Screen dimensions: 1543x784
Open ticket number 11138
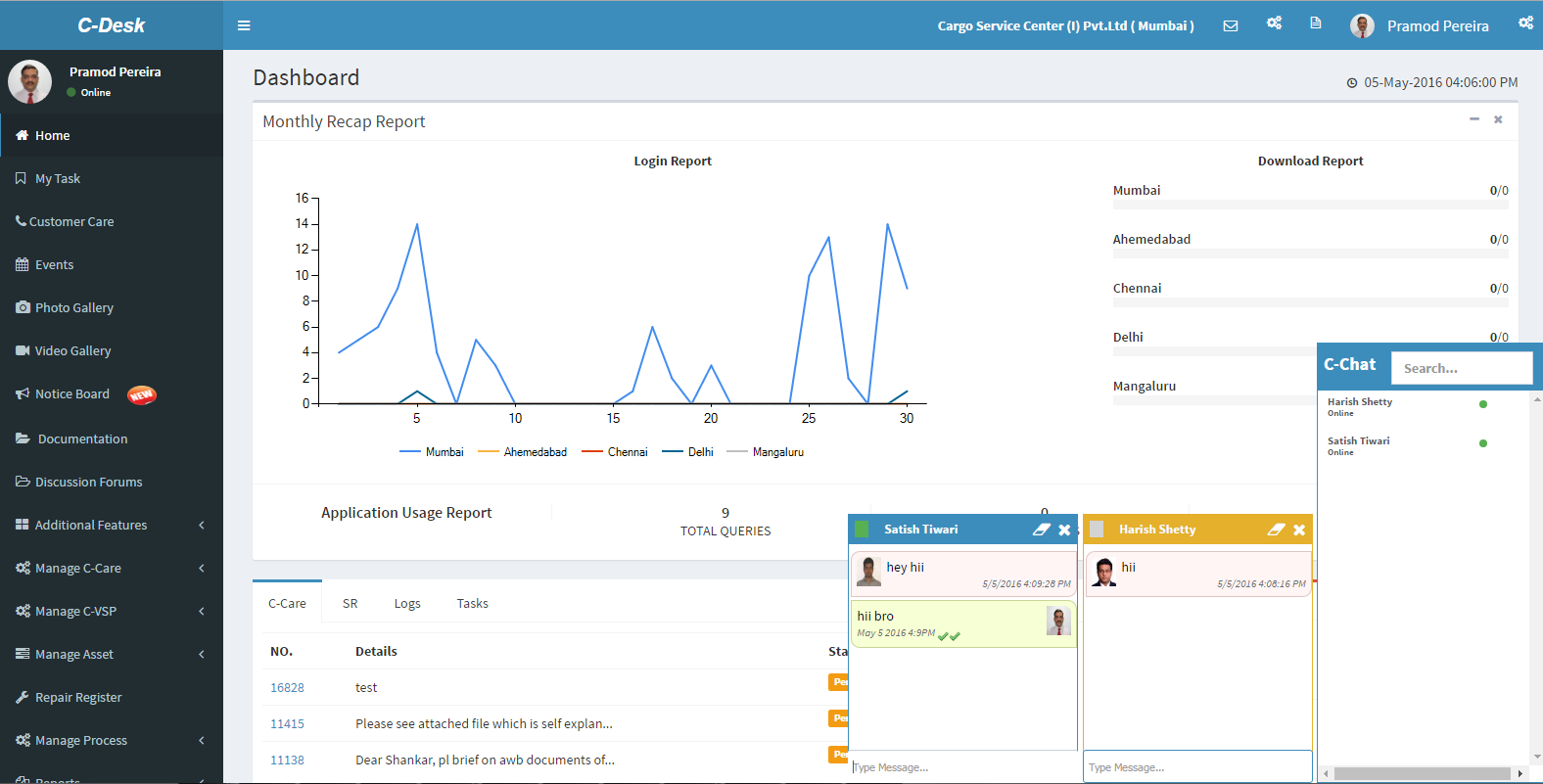click(x=287, y=760)
